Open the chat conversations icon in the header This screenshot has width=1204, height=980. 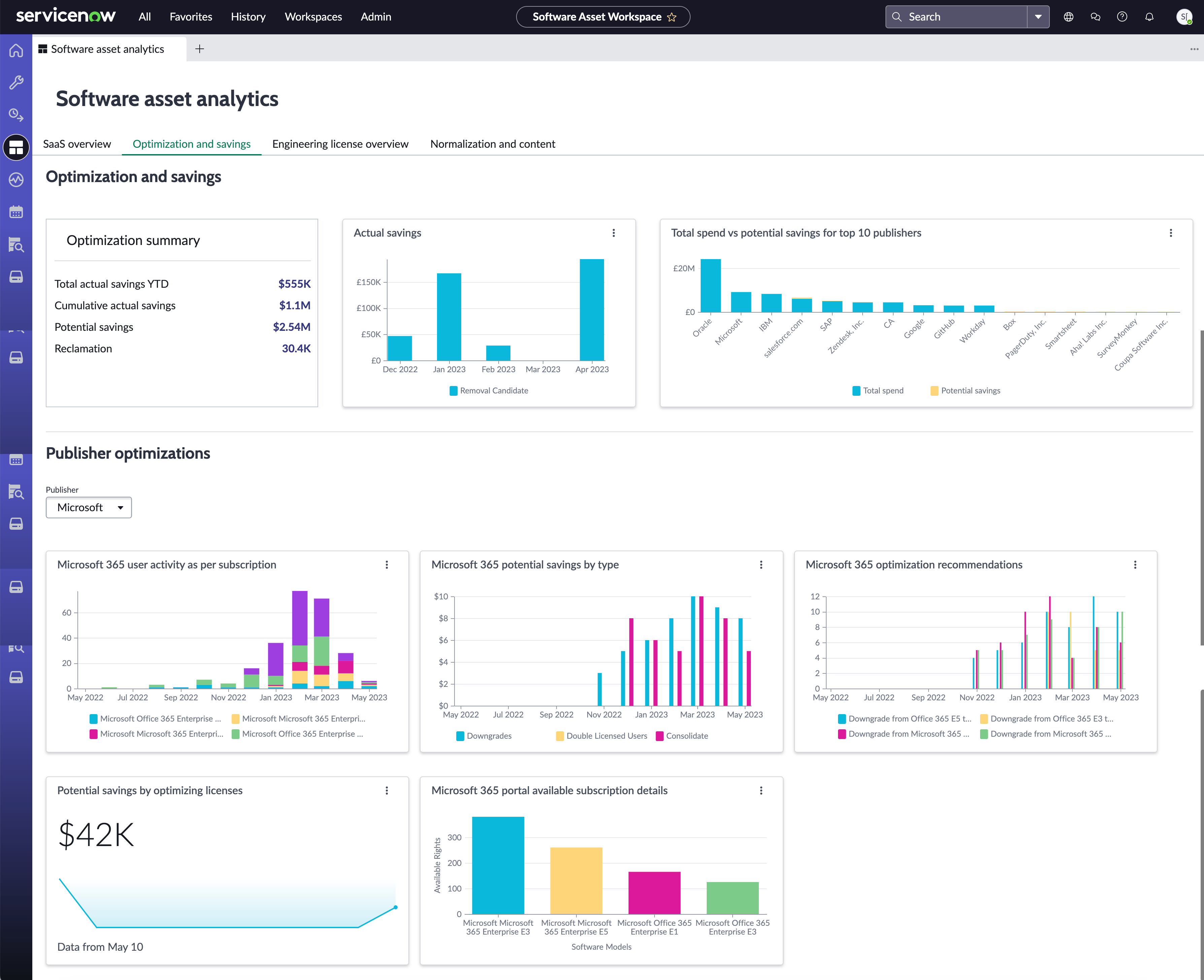[1096, 17]
